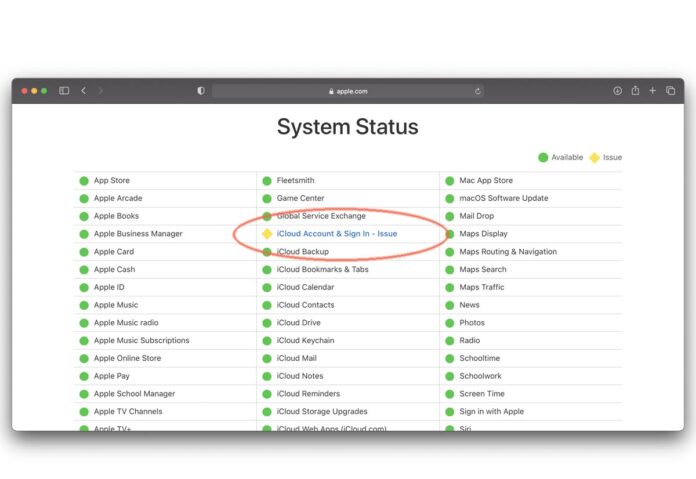The image size is (696, 479).
Task: Click the iCloud Keychain entry
Action: pos(305,340)
